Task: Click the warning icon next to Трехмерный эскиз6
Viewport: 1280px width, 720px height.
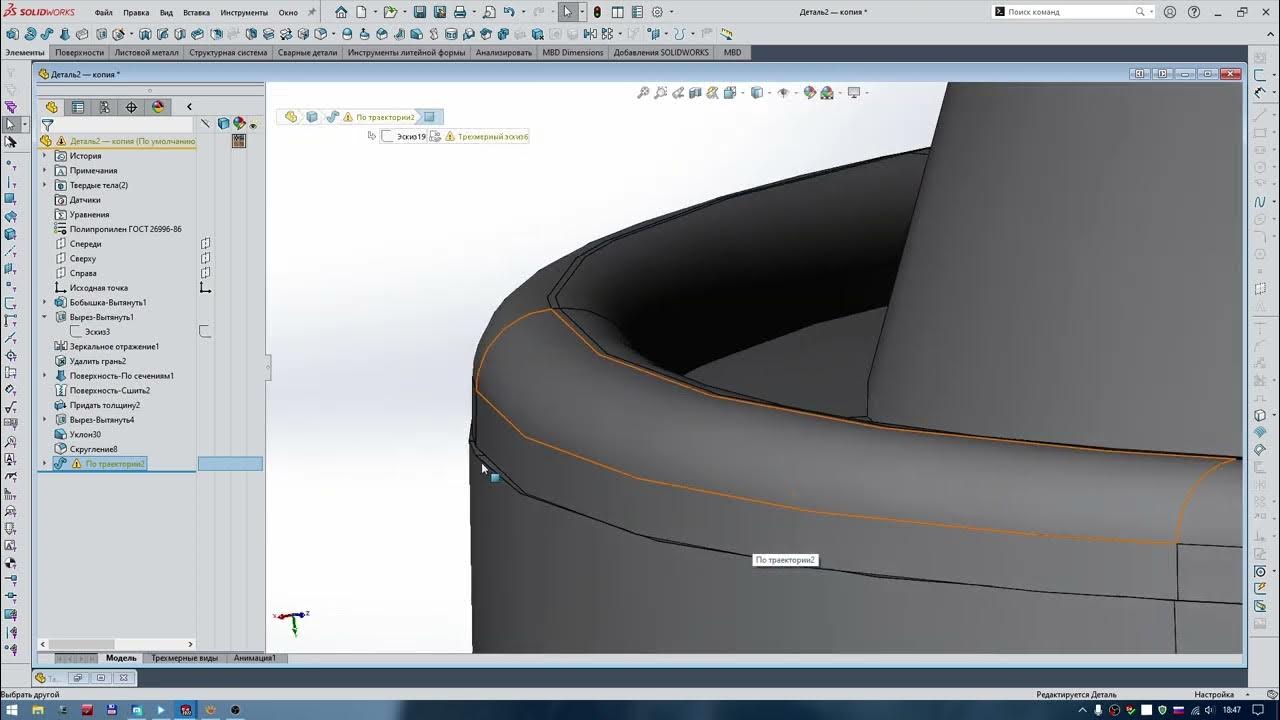Action: (449, 136)
